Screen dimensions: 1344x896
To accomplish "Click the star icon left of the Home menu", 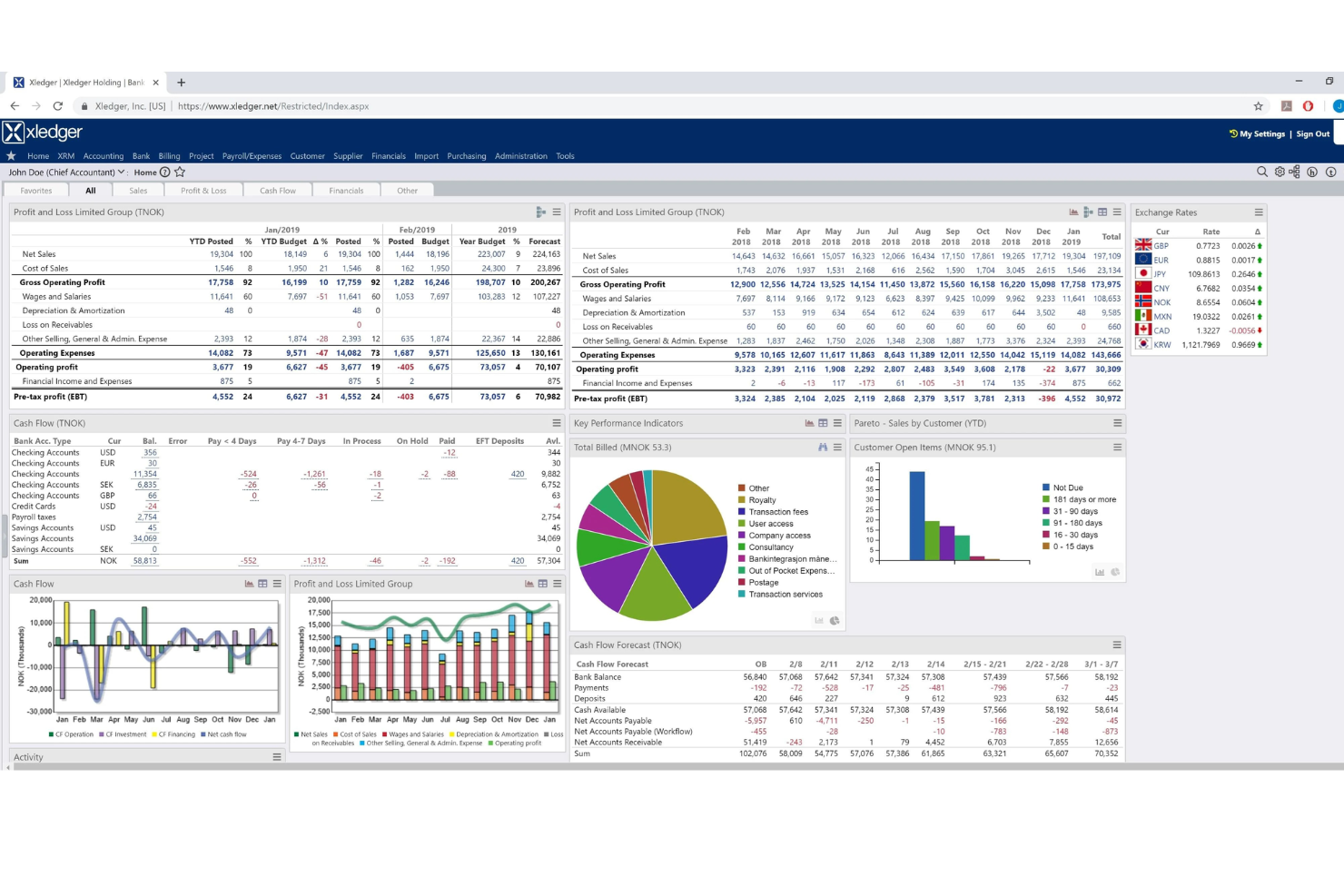I will click(11, 155).
